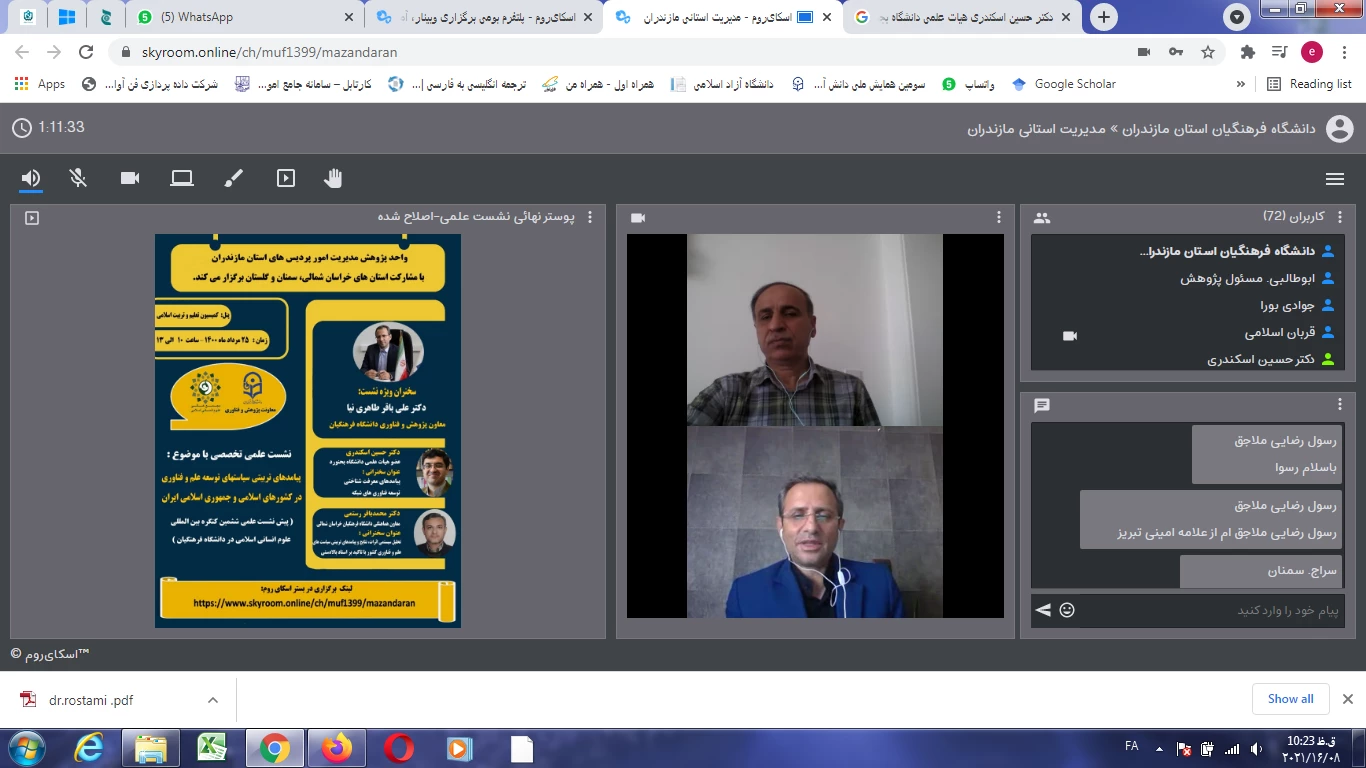Screen dimensions: 1366x768
Task: Open the hamburger menu of the room
Action: [1334, 179]
